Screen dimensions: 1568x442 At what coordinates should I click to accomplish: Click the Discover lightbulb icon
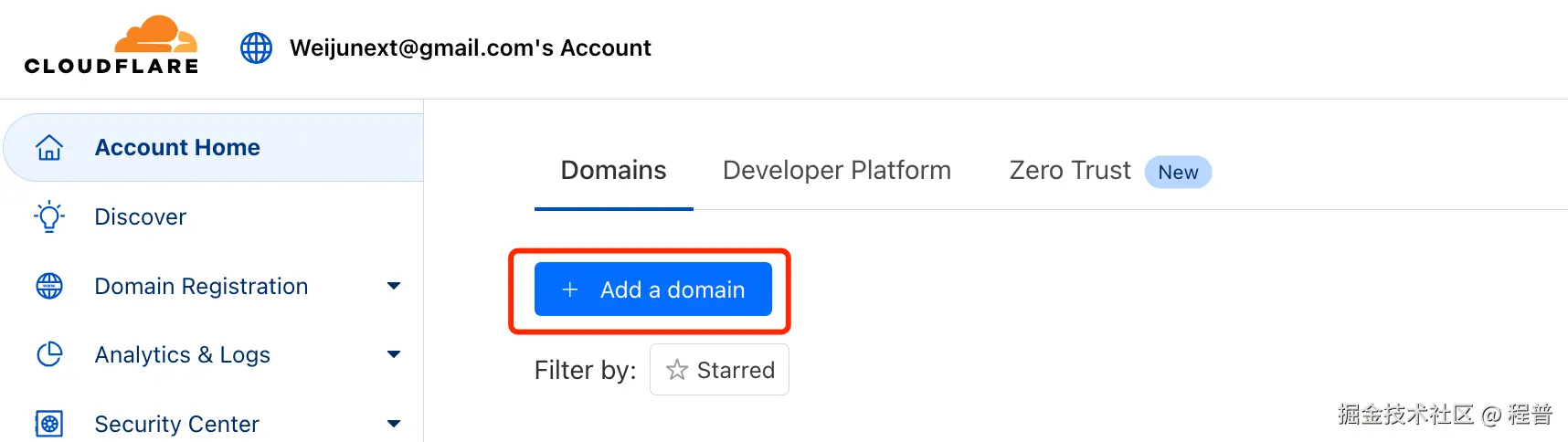click(x=49, y=216)
